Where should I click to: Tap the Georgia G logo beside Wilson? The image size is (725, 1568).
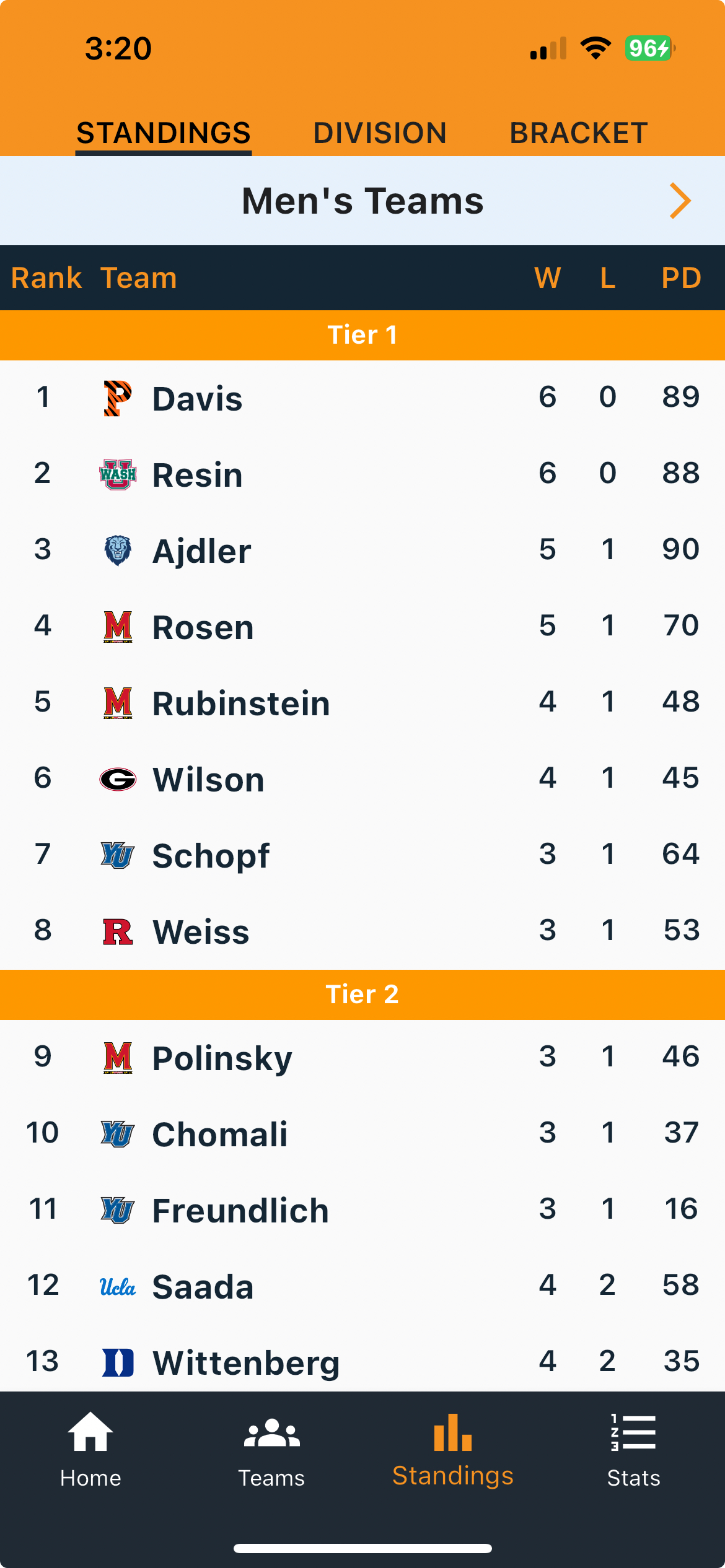point(118,779)
